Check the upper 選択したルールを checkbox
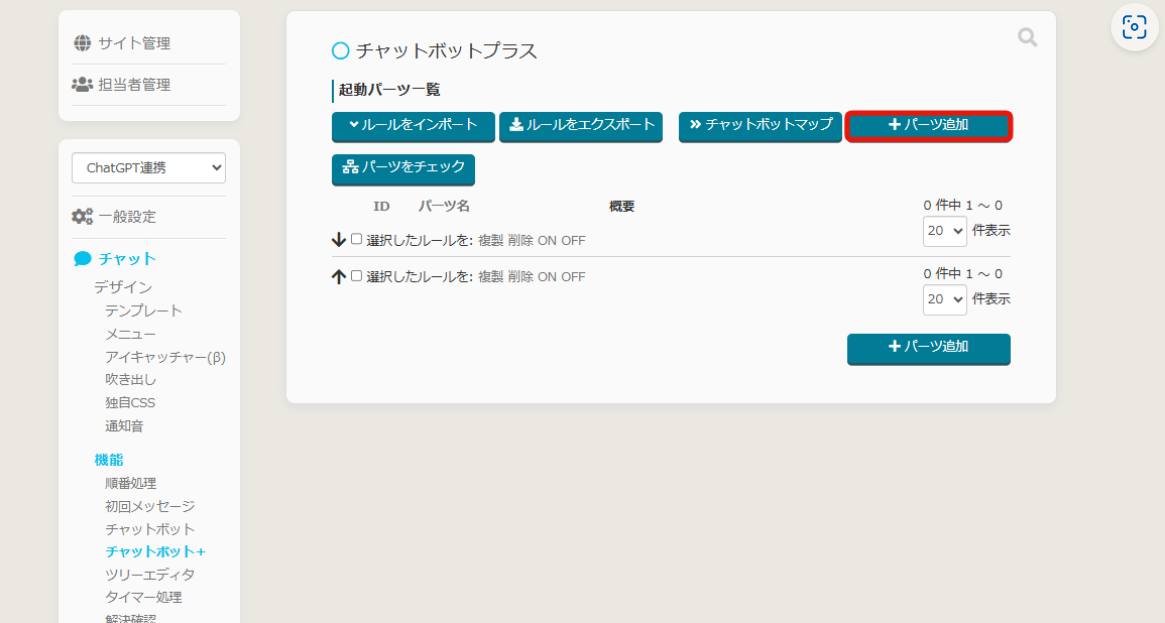The image size is (1165, 623). point(357,239)
